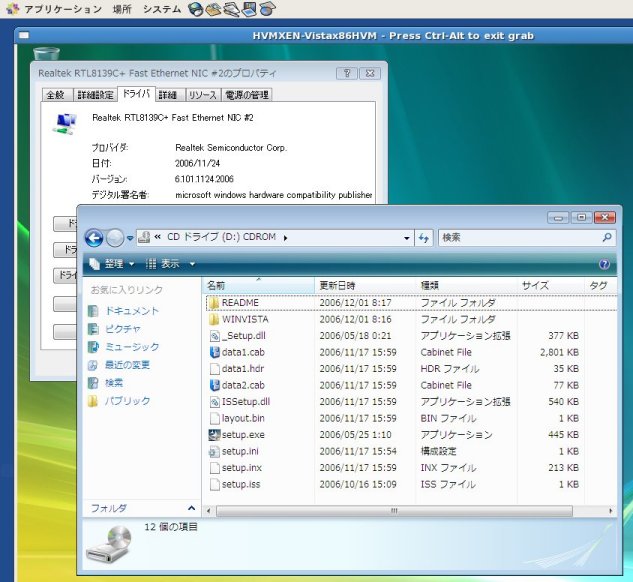This screenshot has height=582, width=633.
Task: Click the Explorer forward arrow button
Action: (x=115, y=238)
